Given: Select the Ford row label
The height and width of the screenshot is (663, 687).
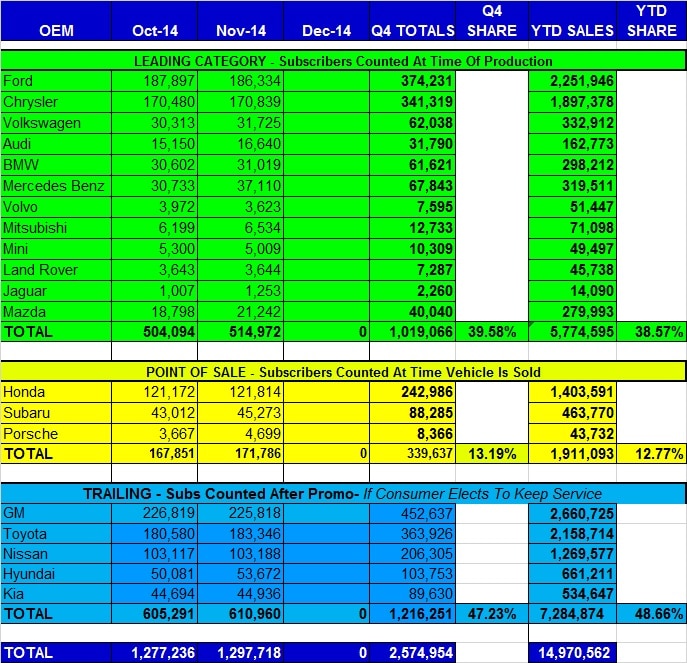Looking at the screenshot, I should (x=56, y=81).
